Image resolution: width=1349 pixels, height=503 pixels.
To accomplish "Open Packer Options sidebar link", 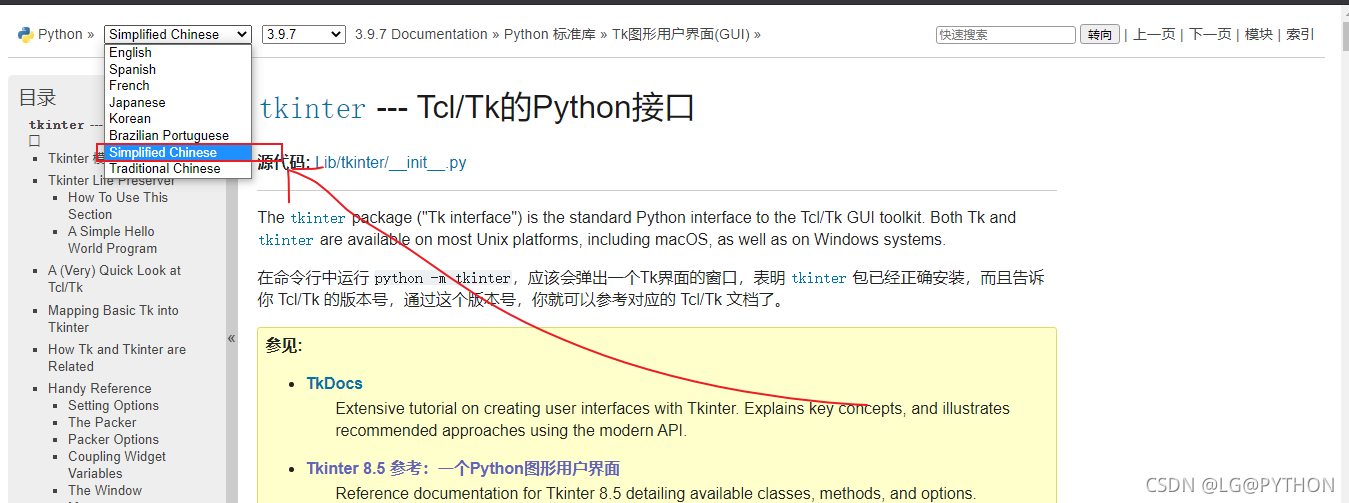I will [113, 439].
